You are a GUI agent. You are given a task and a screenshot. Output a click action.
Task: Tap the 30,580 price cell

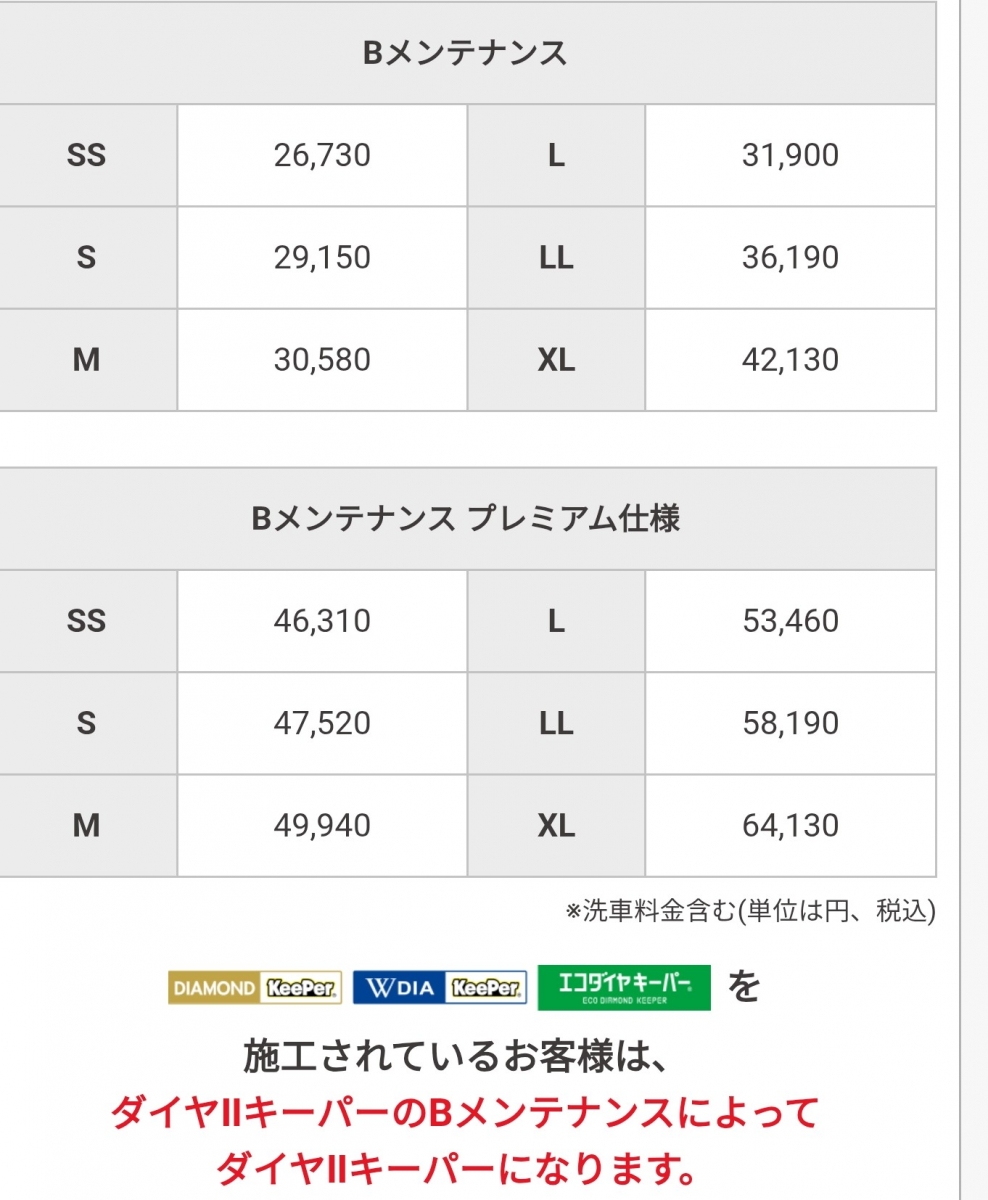point(322,359)
